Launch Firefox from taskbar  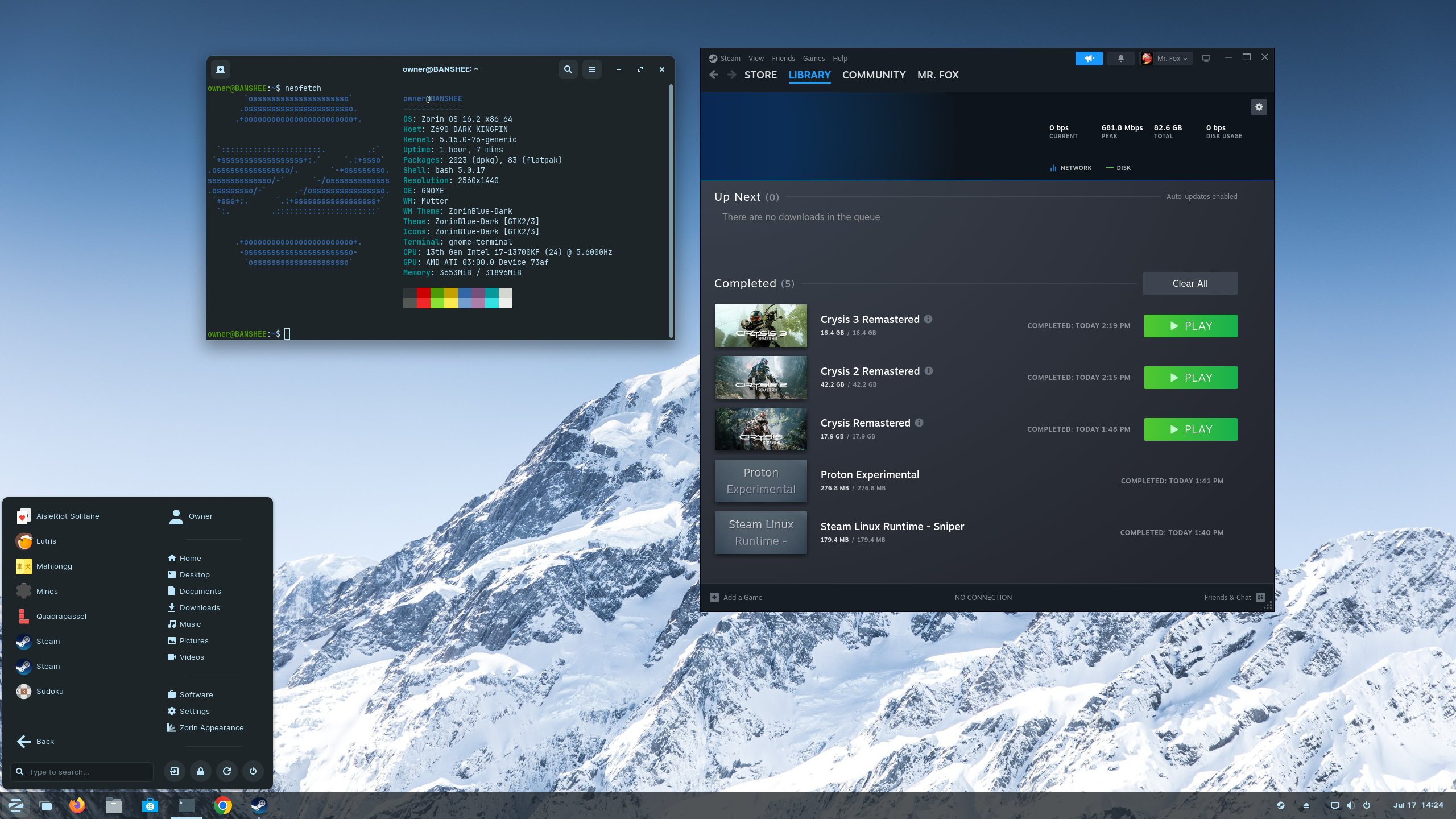tap(77, 805)
